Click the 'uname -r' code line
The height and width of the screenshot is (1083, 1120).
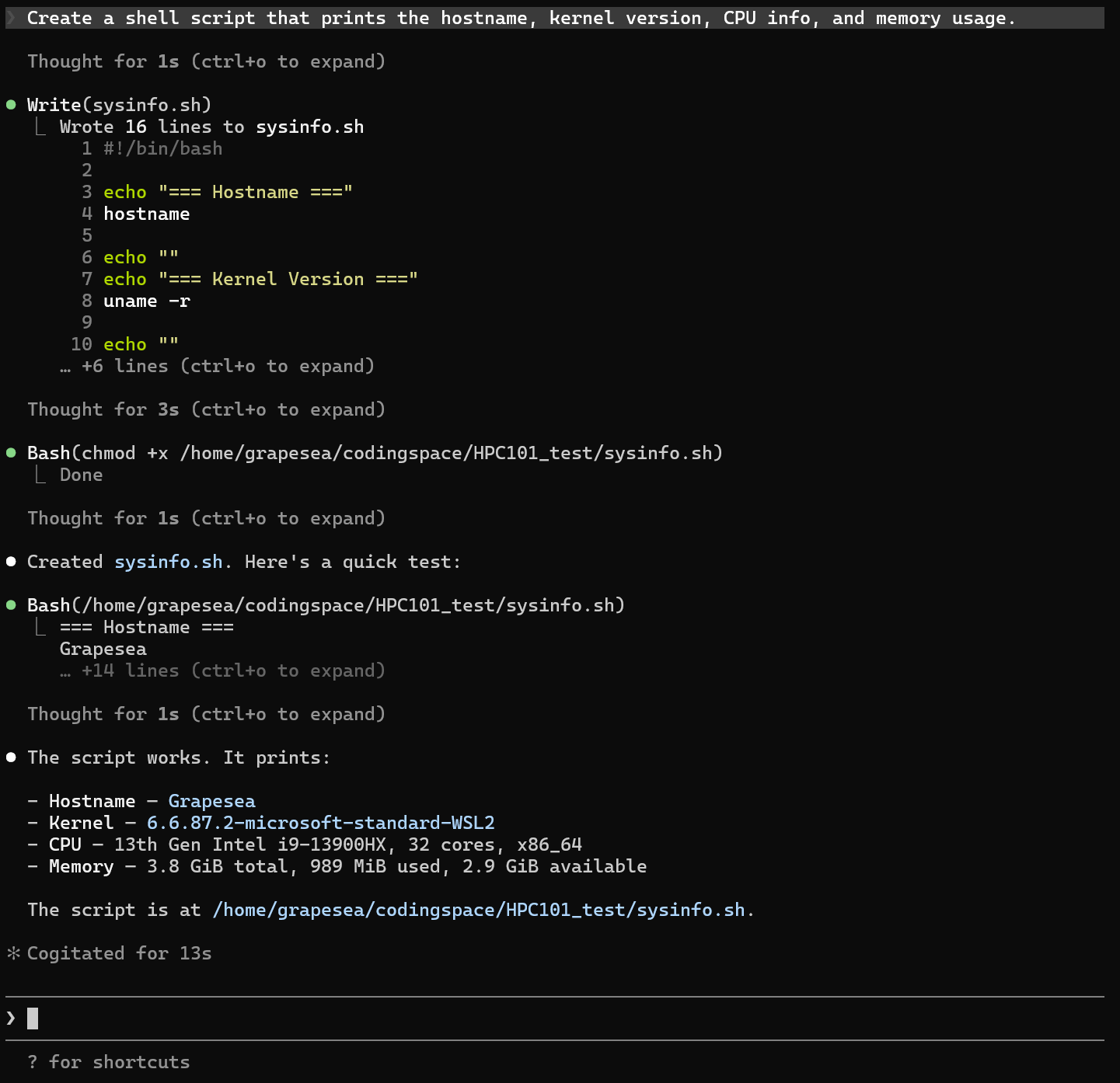click(147, 301)
